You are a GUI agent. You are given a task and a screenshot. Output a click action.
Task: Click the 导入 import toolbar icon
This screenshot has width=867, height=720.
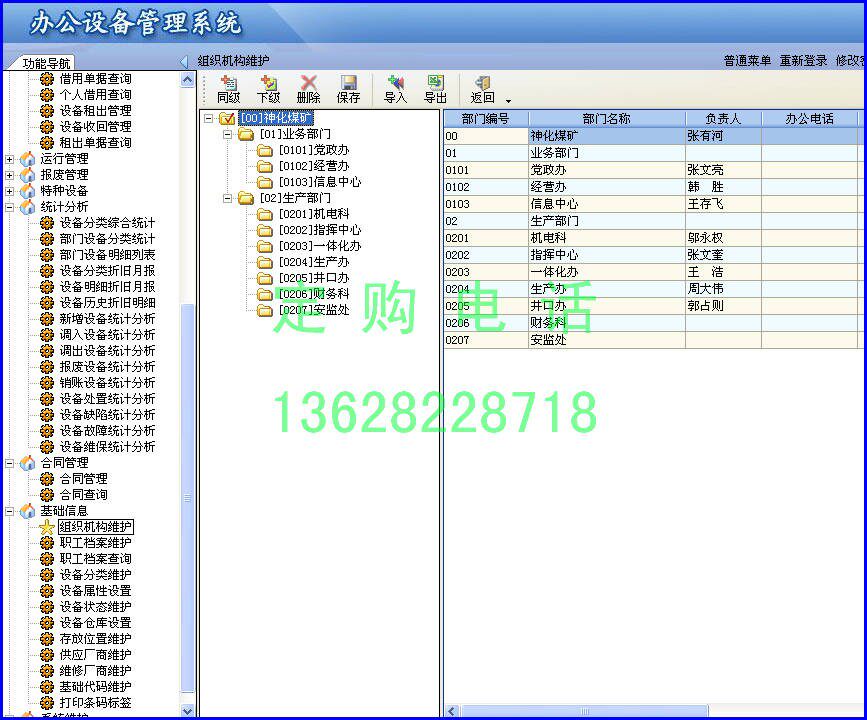395,84
